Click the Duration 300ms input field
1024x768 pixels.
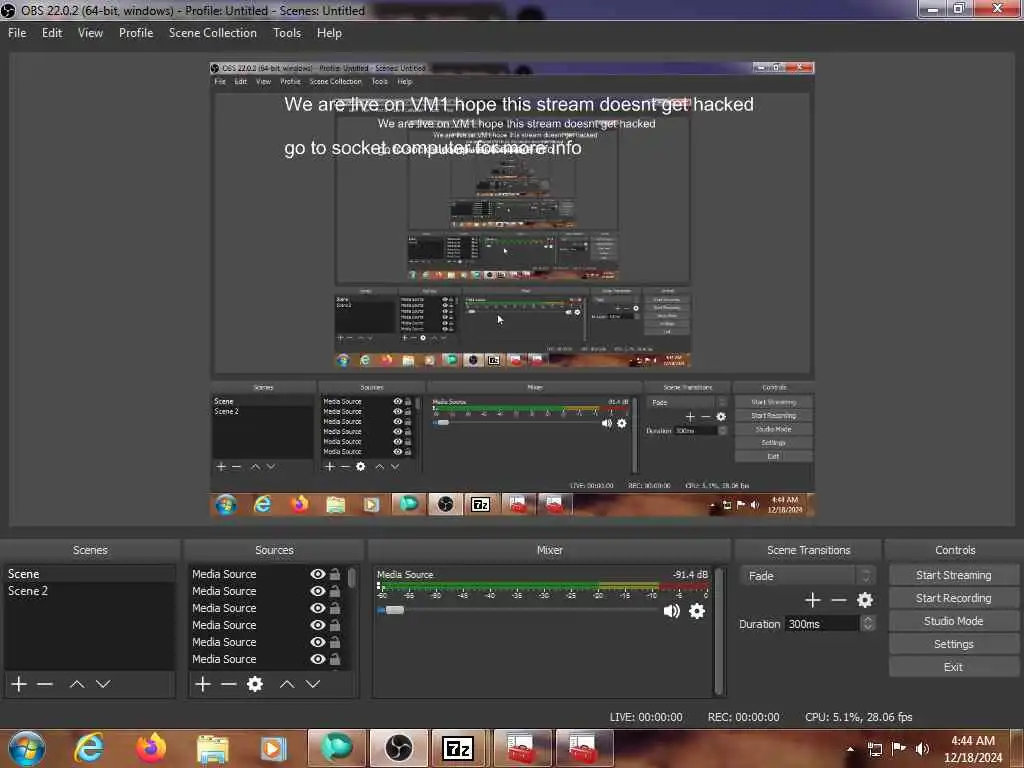coord(822,624)
